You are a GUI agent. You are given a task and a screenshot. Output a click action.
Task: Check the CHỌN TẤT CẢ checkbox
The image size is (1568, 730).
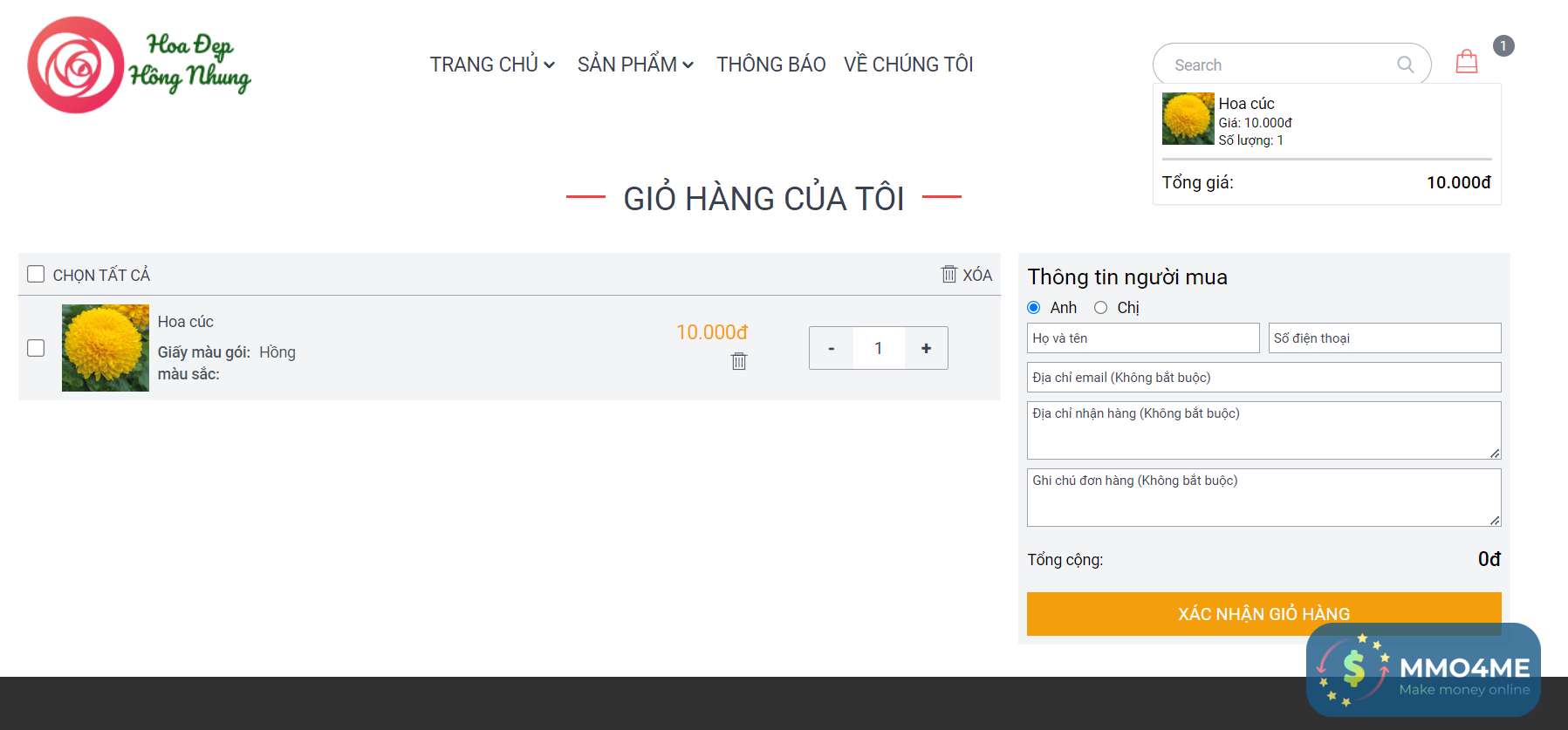pyautogui.click(x=36, y=274)
